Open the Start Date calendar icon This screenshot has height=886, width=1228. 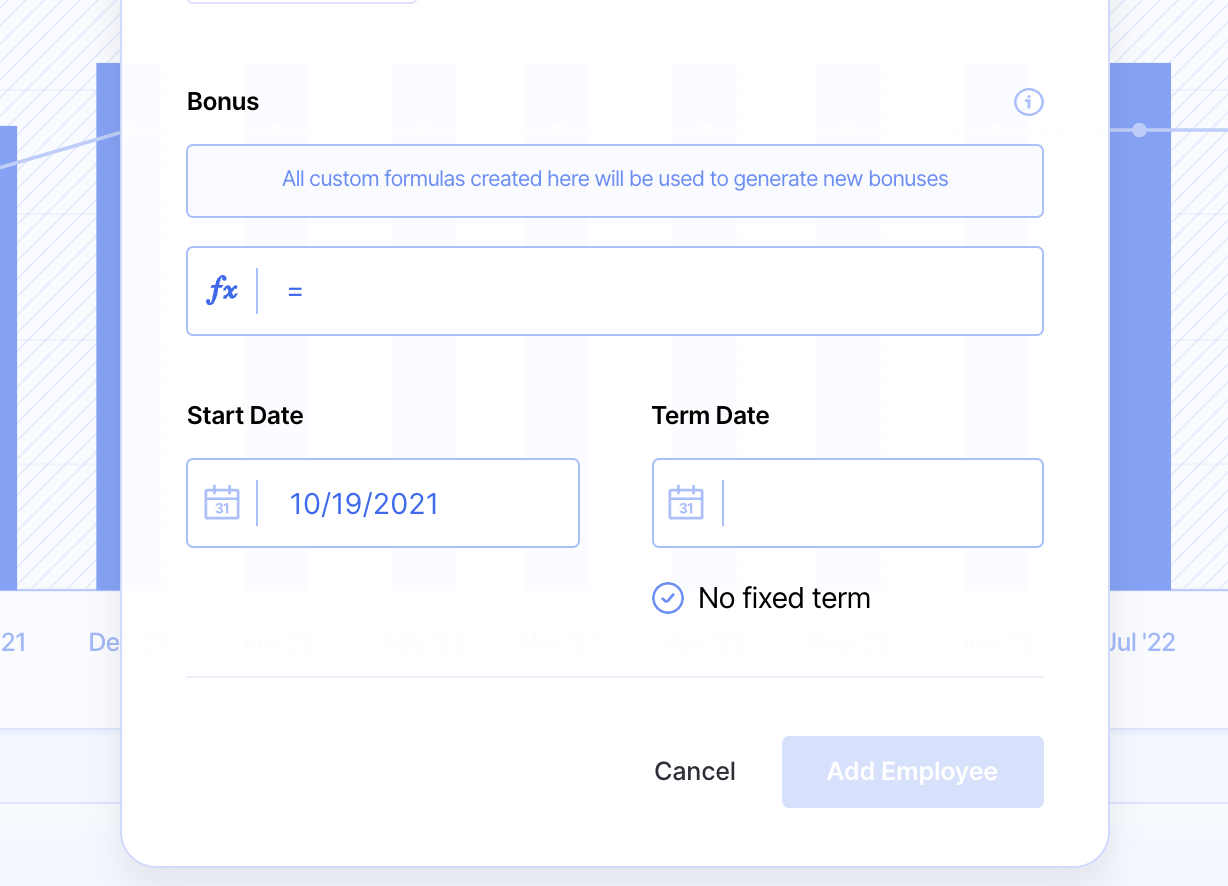click(222, 503)
